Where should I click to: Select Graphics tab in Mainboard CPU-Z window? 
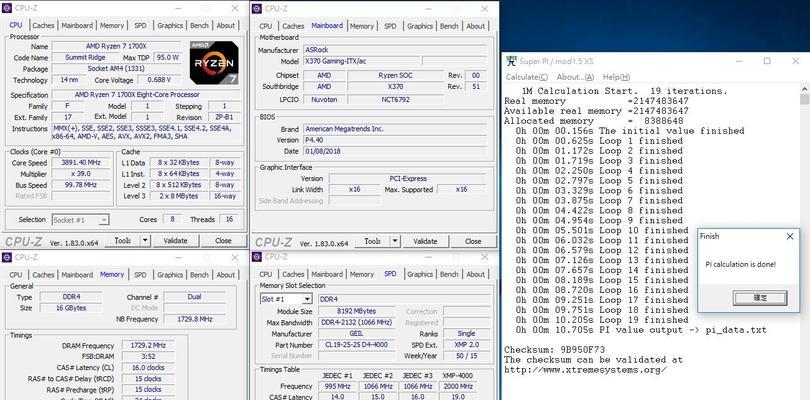[x=420, y=26]
